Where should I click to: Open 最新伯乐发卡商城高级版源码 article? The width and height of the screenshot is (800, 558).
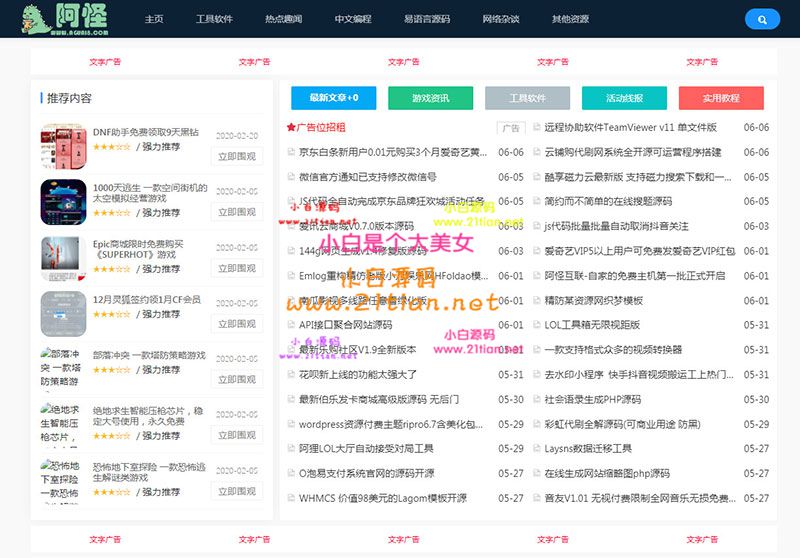tap(379, 399)
